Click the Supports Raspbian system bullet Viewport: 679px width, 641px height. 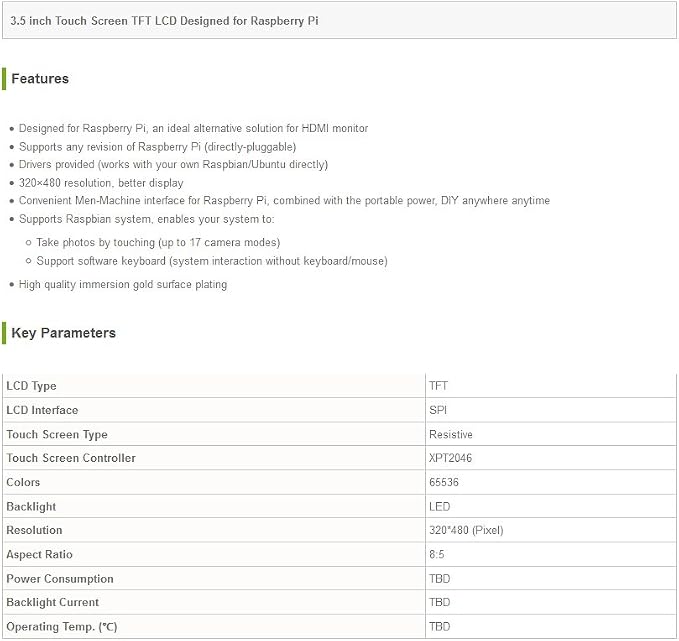(146, 219)
